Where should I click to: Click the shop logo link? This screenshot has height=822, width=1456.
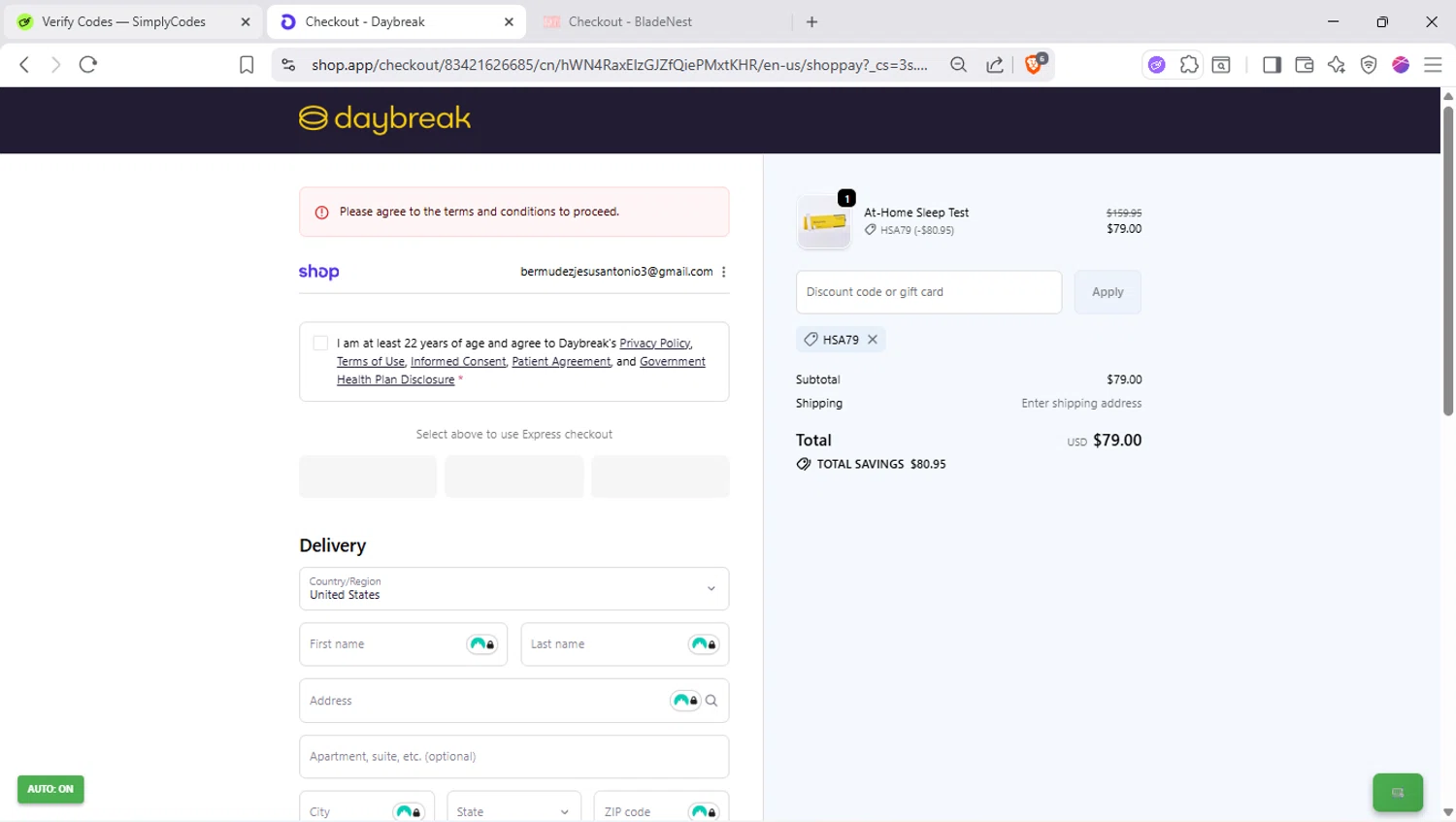318,272
